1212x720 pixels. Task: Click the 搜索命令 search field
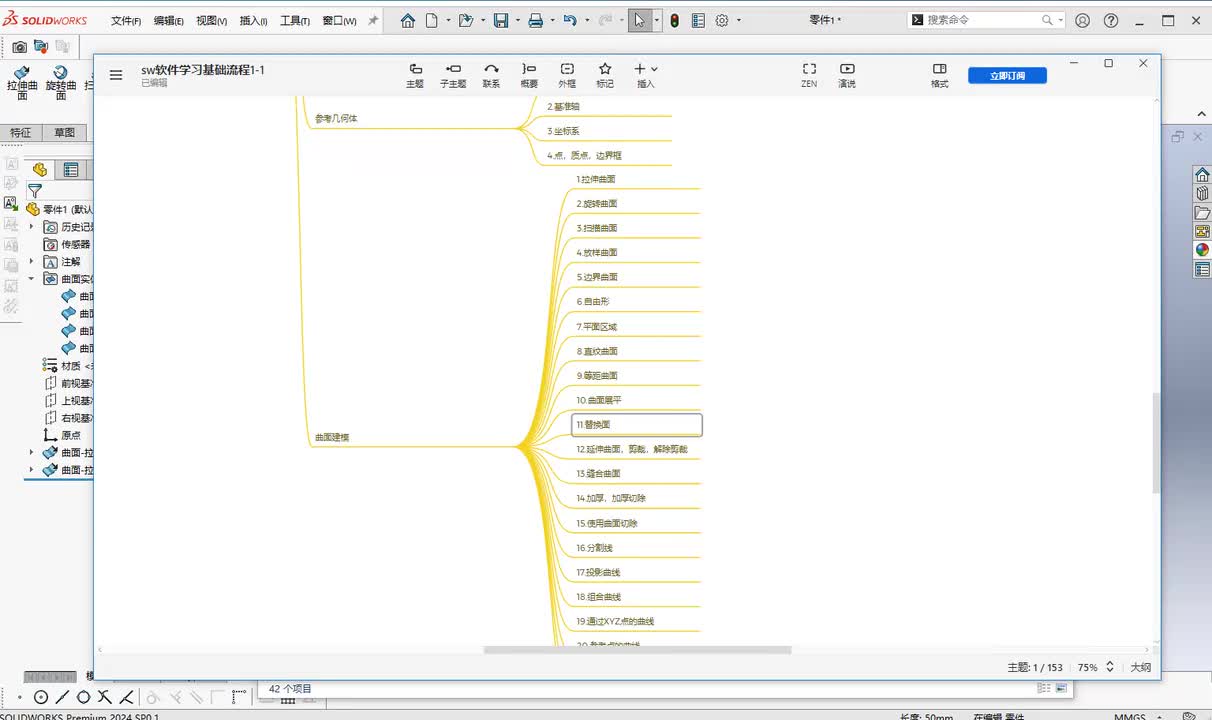[x=986, y=20]
